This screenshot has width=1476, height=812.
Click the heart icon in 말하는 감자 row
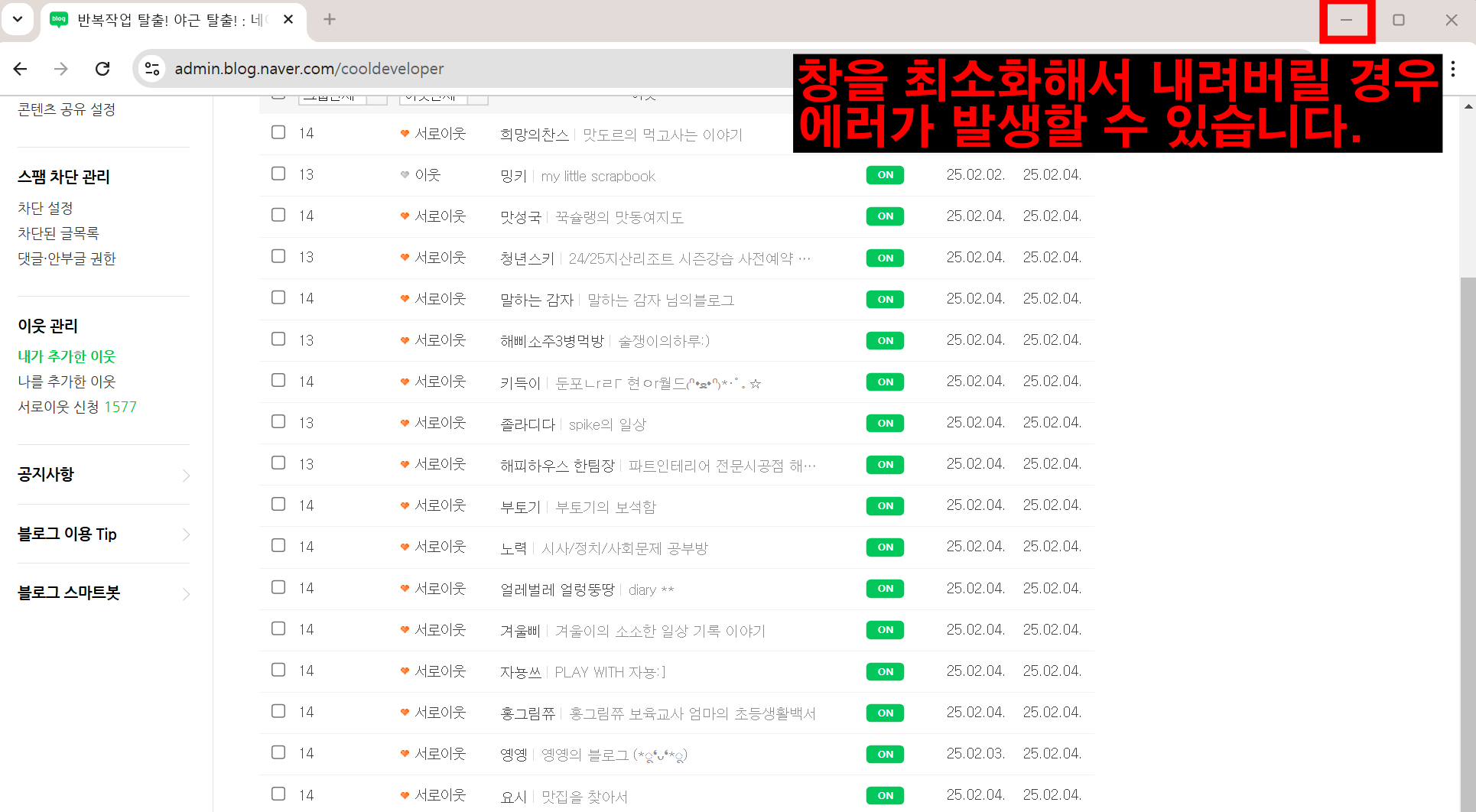pyautogui.click(x=405, y=299)
